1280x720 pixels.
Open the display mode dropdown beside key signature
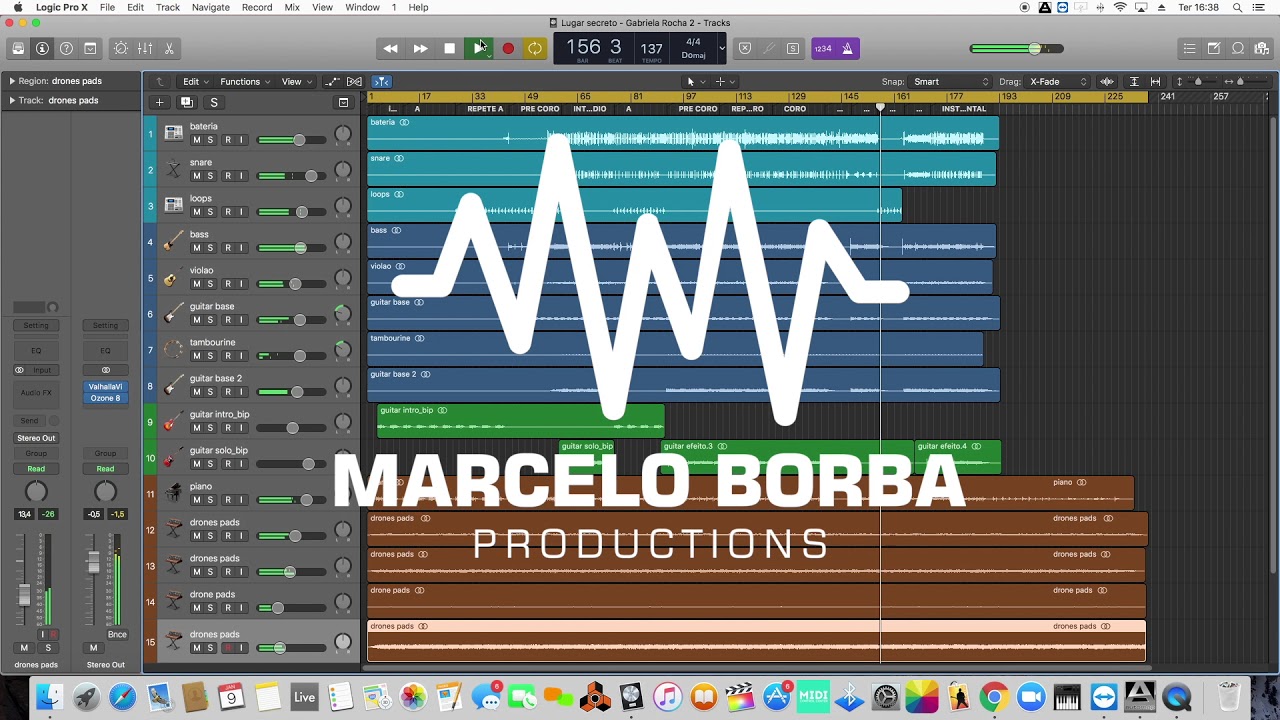(x=722, y=48)
